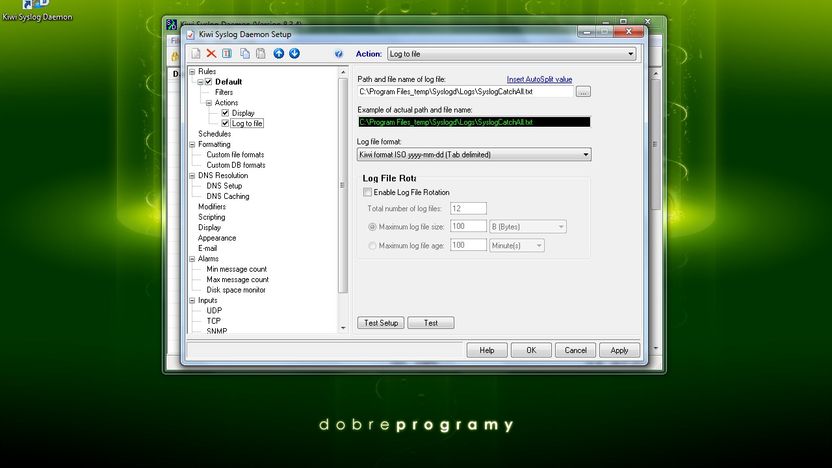Click the tree scrollbar up arrow
Screen dimensions: 832x468
click(x=343, y=72)
